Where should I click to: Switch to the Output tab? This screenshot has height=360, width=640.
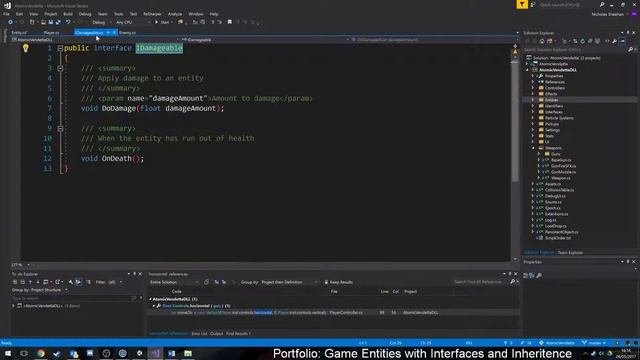click(x=216, y=334)
